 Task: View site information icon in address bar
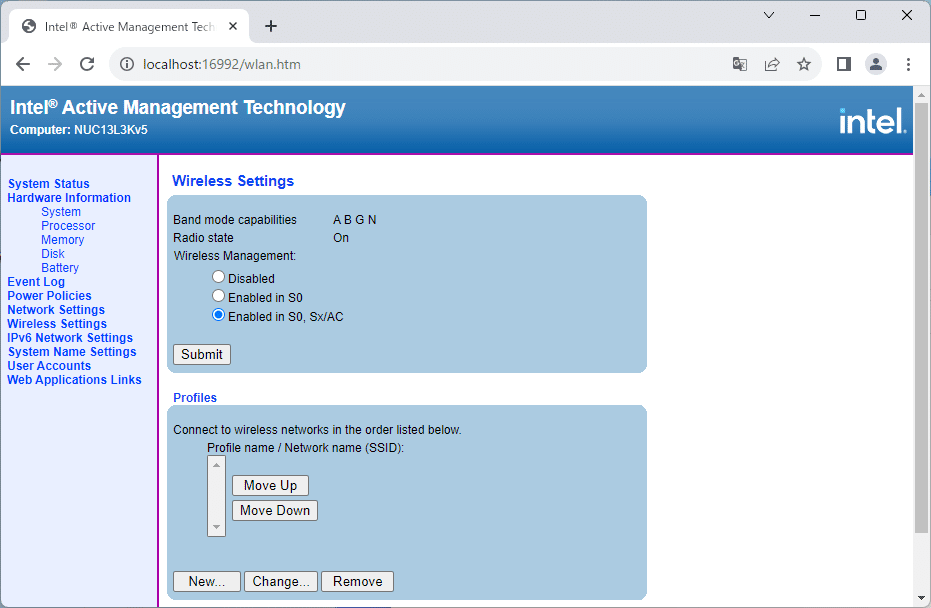coord(127,64)
